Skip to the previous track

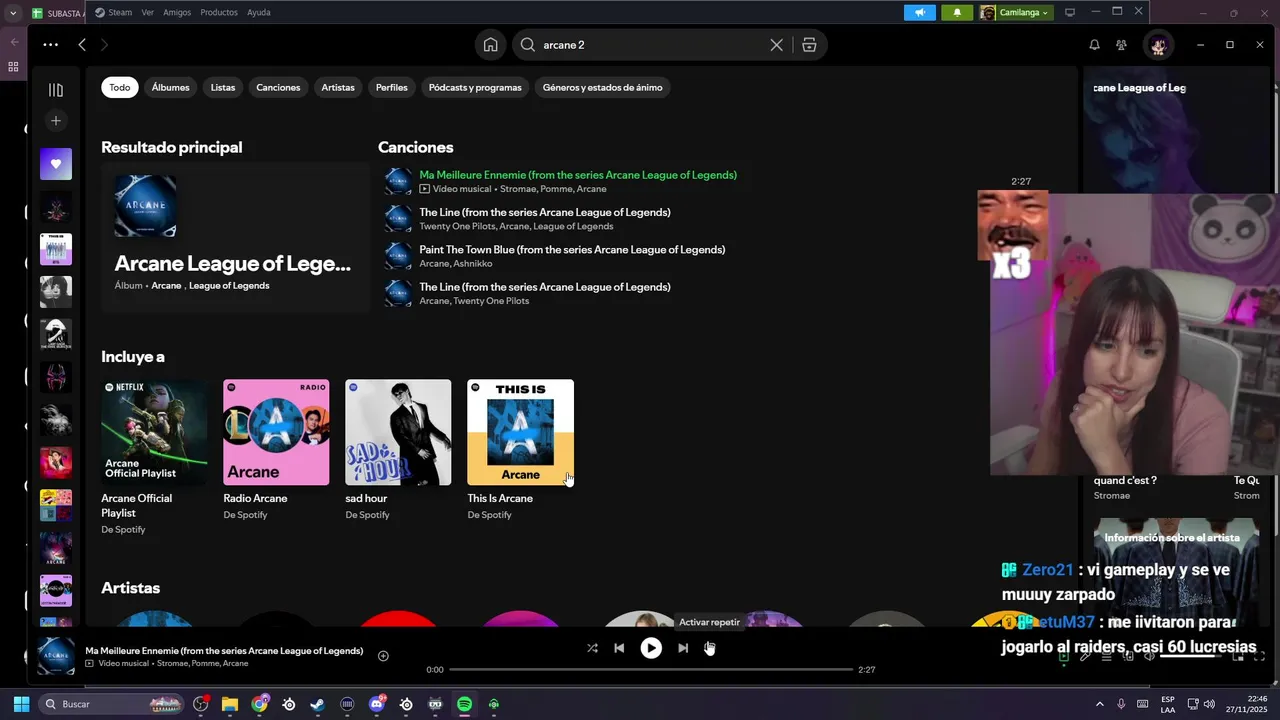coord(619,648)
